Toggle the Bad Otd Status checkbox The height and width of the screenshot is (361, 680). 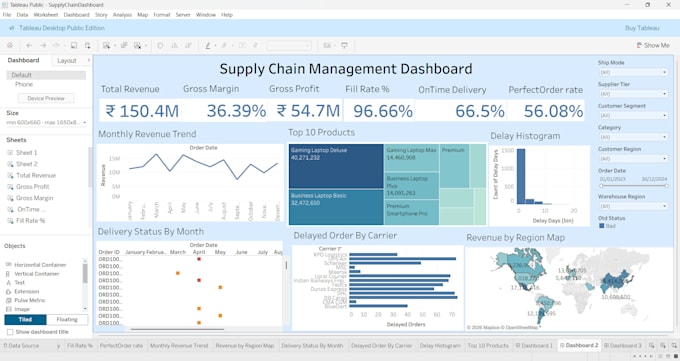pos(602,226)
